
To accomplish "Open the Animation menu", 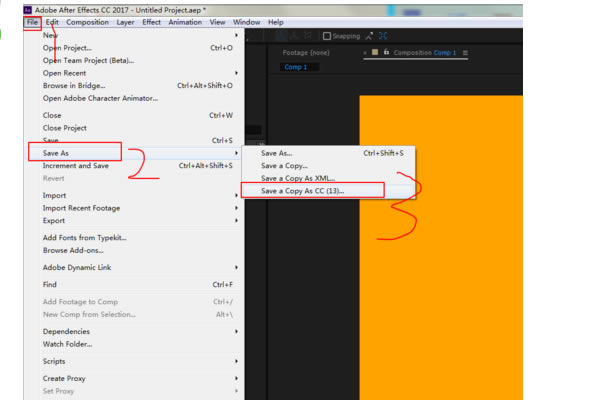I will click(x=185, y=22).
